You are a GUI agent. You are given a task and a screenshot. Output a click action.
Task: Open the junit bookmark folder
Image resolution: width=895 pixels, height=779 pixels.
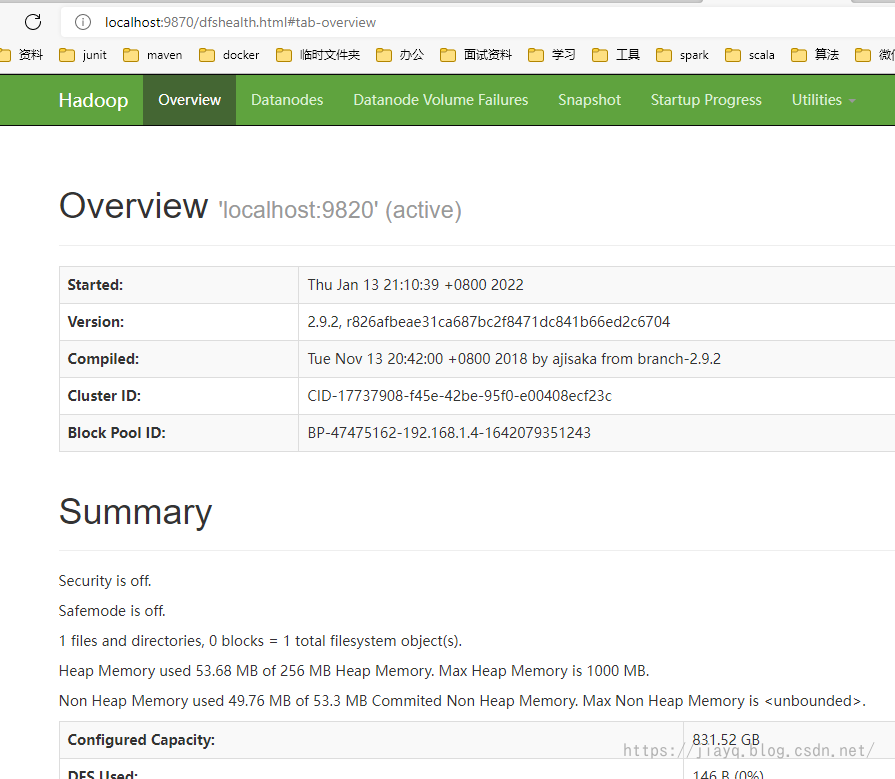(x=83, y=55)
